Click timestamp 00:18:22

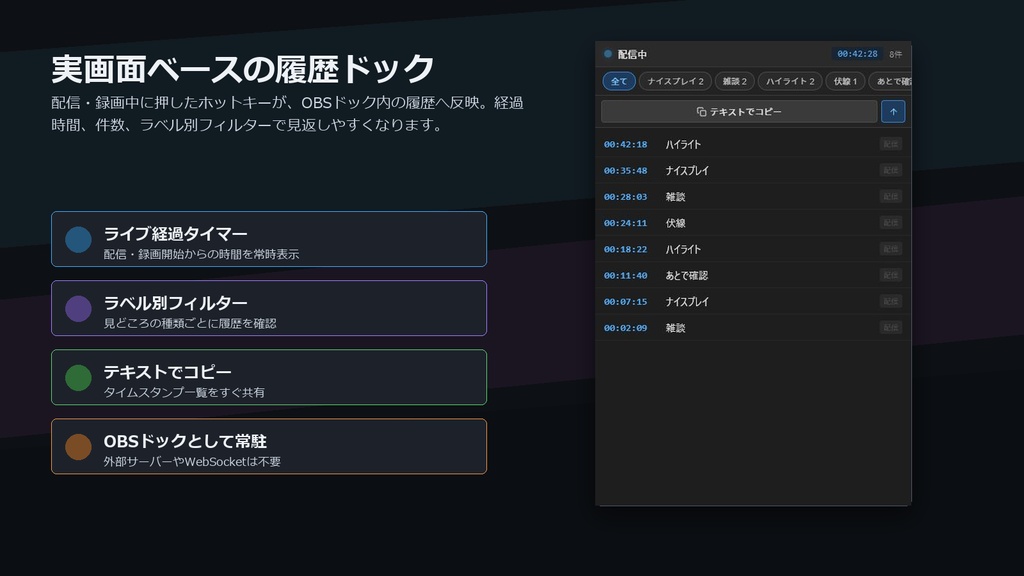click(x=626, y=249)
